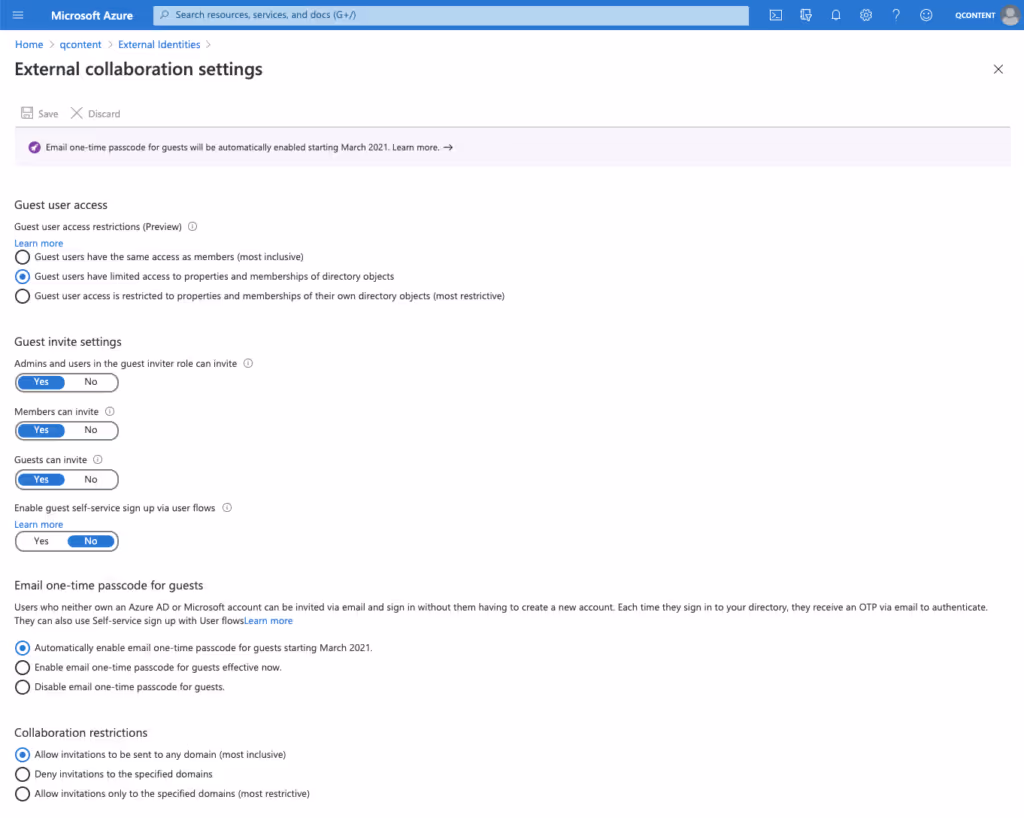Click the QCONTENT account avatar
1024x818 pixels.
pos(1009,15)
